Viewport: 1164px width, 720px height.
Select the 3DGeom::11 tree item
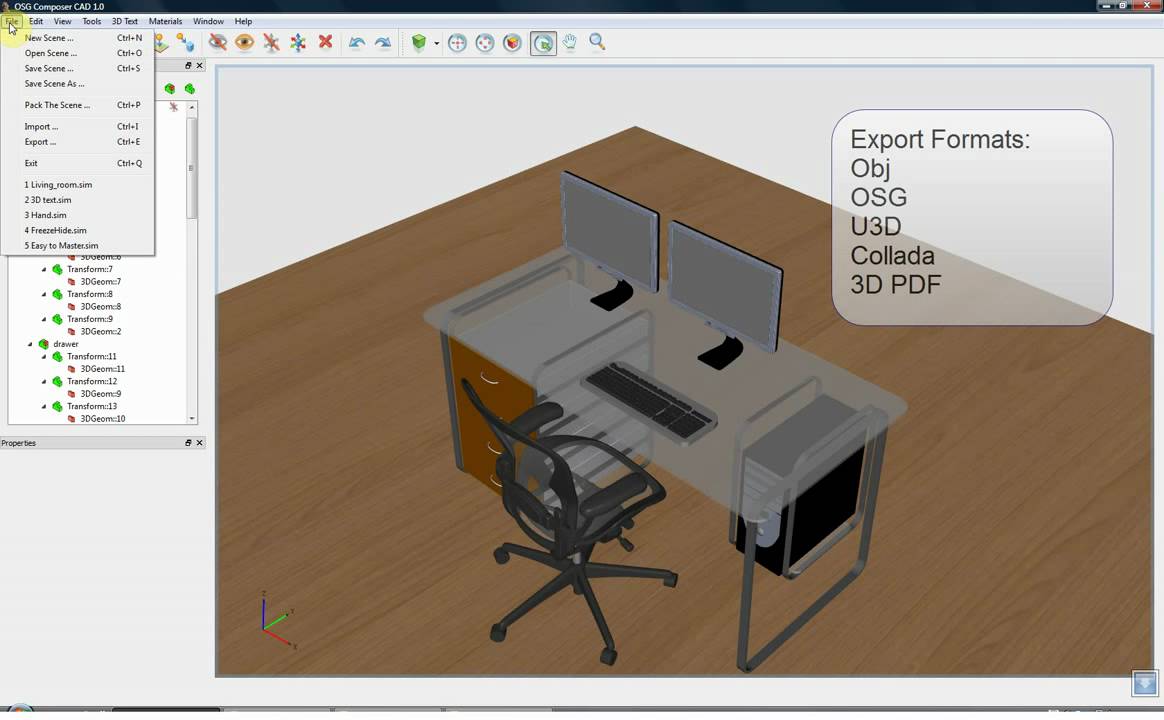[102, 369]
